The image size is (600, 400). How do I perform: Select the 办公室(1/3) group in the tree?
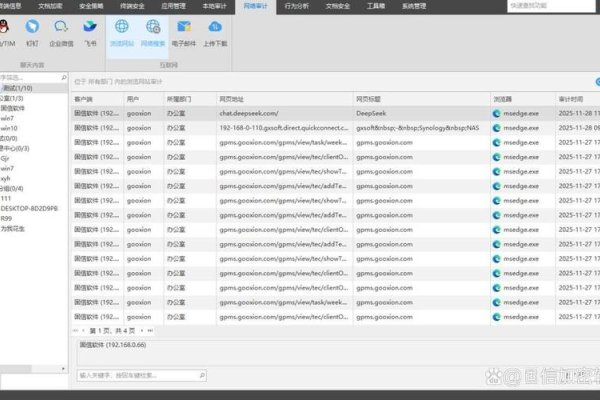pos(11,98)
